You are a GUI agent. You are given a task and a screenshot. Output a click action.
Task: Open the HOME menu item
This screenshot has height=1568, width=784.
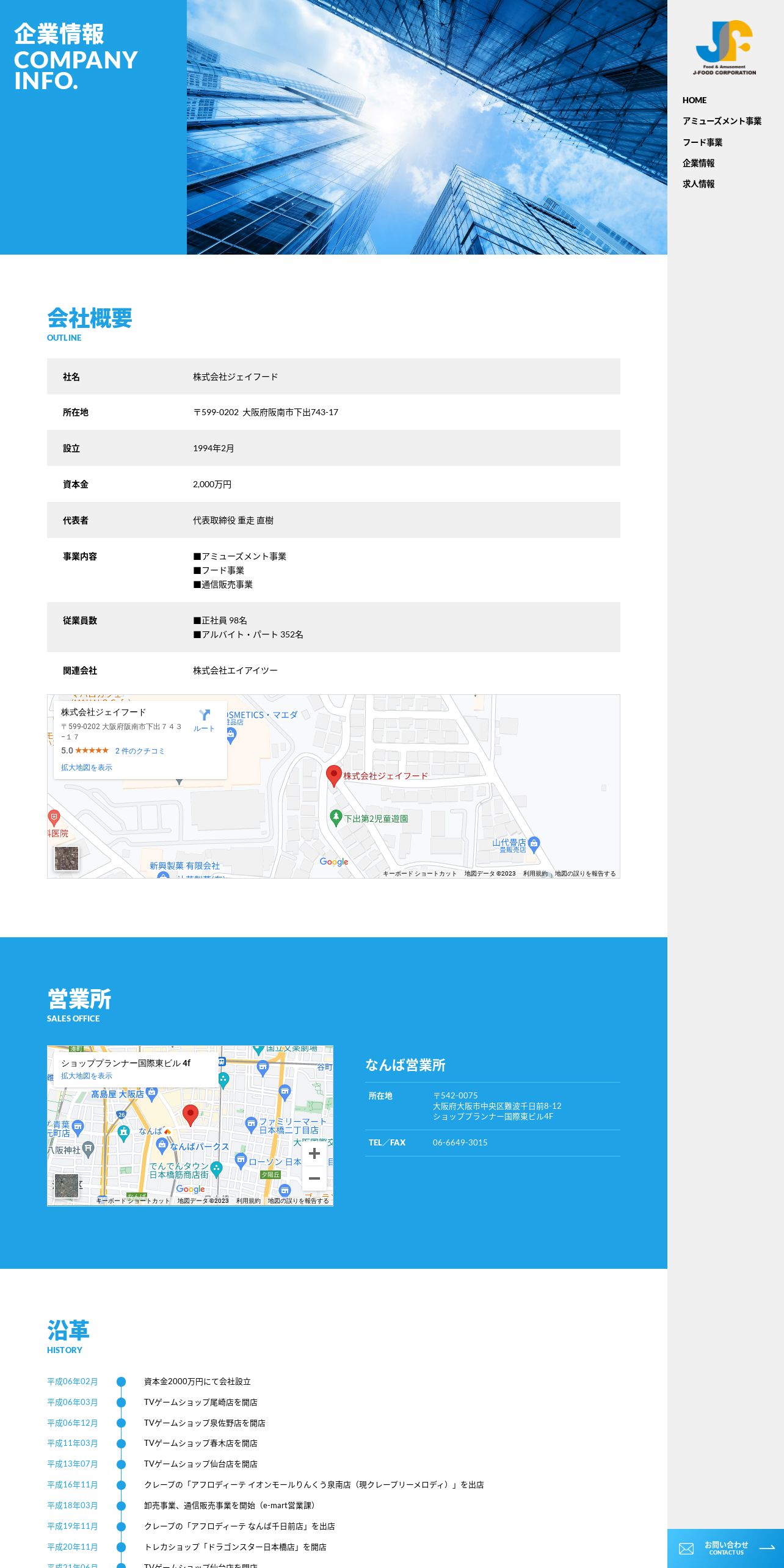pyautogui.click(x=694, y=100)
